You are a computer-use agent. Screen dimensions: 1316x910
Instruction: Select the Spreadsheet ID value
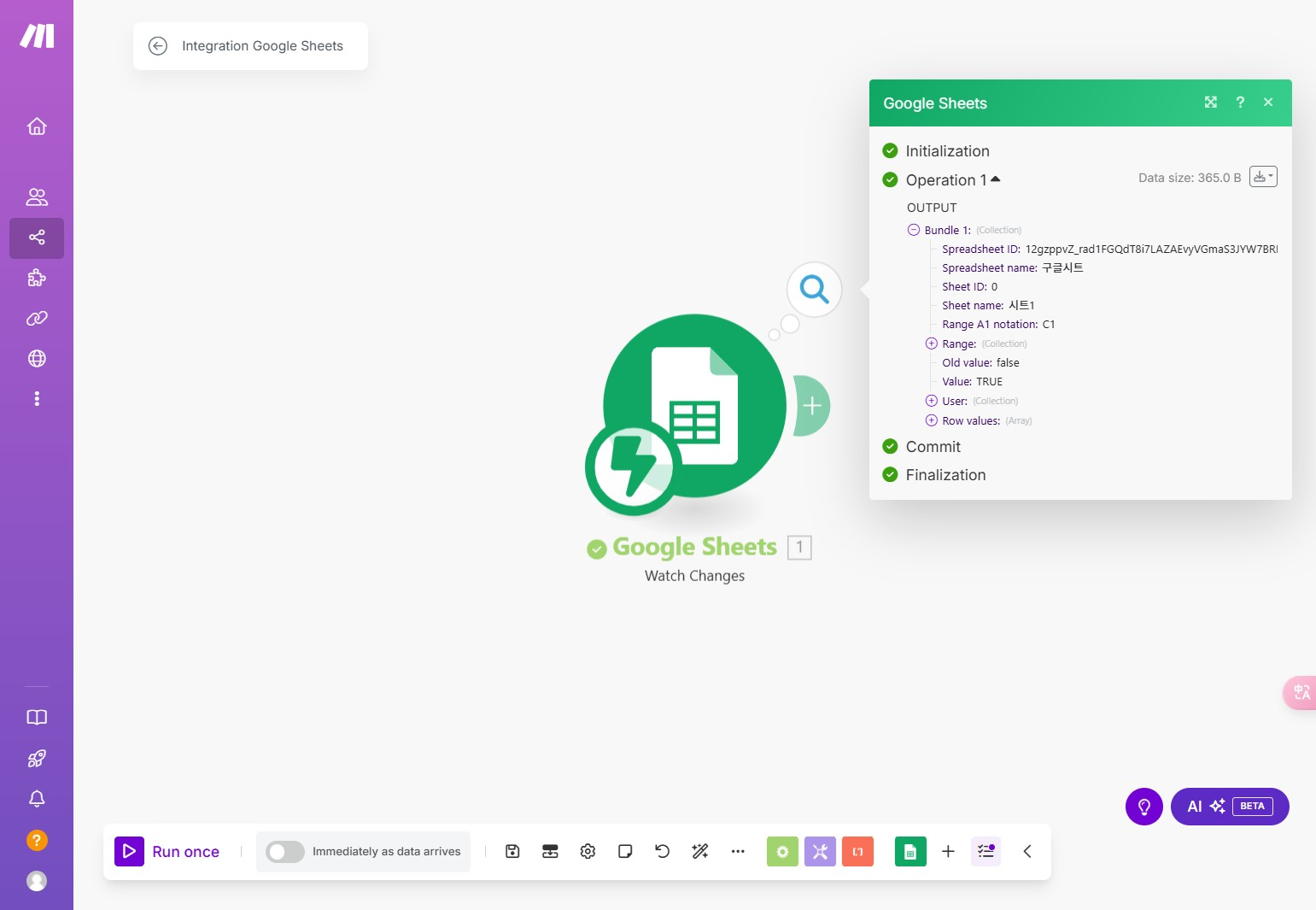[1152, 250]
